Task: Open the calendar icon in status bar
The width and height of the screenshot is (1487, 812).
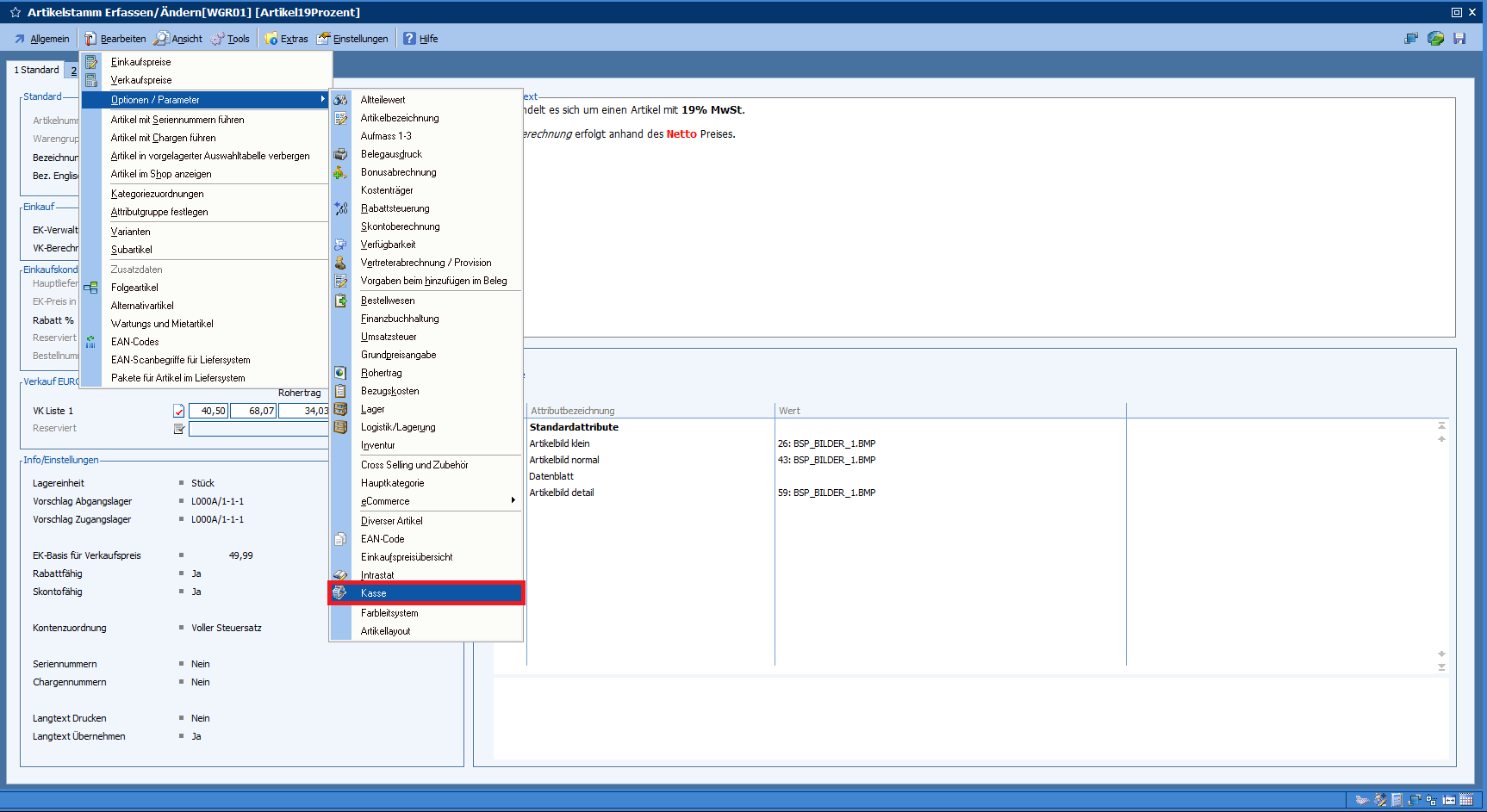Action: pyautogui.click(x=1466, y=800)
